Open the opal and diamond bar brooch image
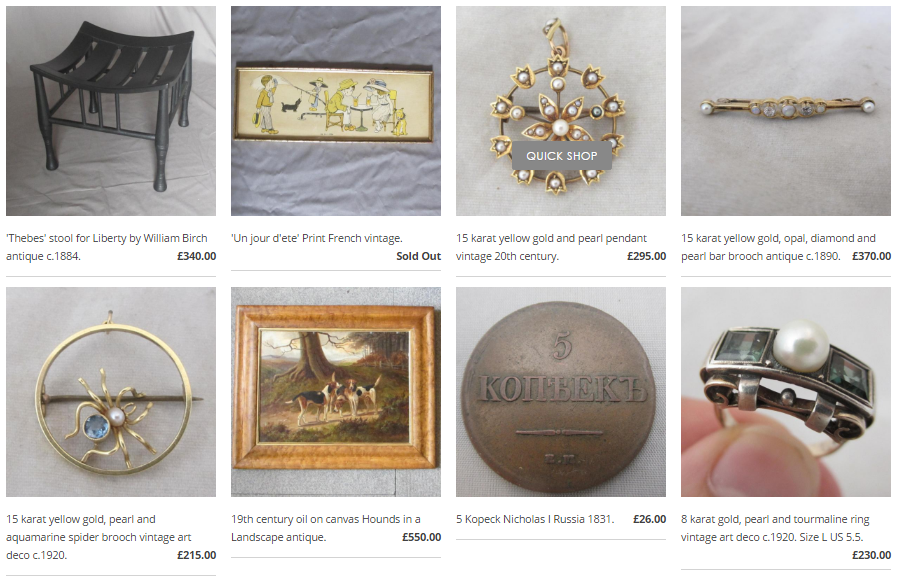The width and height of the screenshot is (901, 578). coord(786,111)
